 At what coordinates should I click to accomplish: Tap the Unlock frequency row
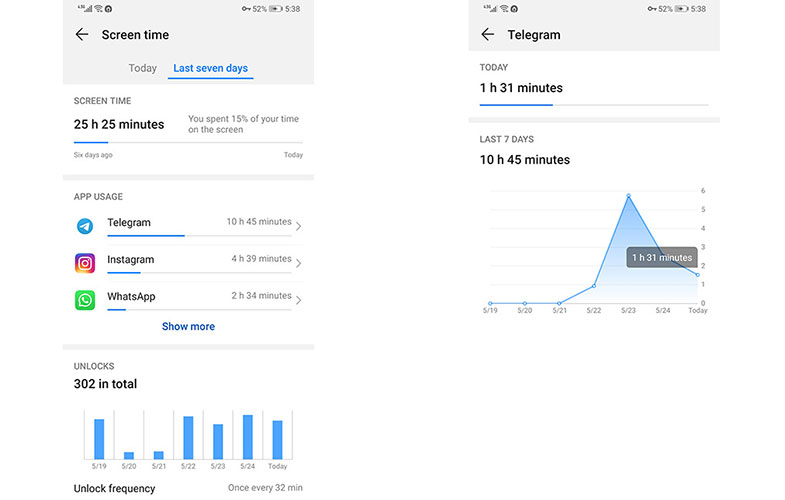(x=188, y=488)
